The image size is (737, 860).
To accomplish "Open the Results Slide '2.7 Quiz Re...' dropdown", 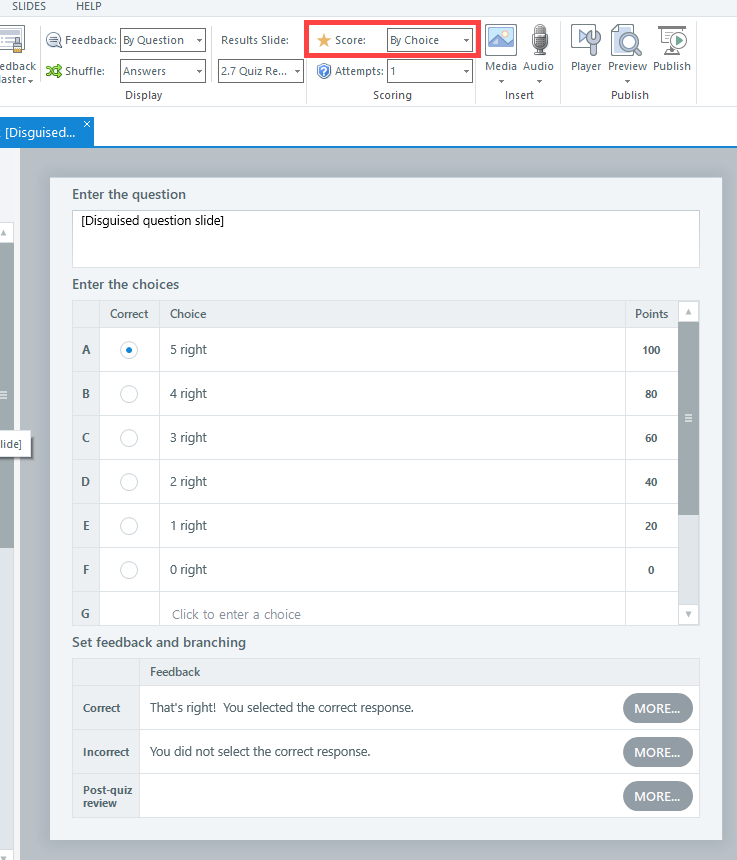I will (260, 71).
